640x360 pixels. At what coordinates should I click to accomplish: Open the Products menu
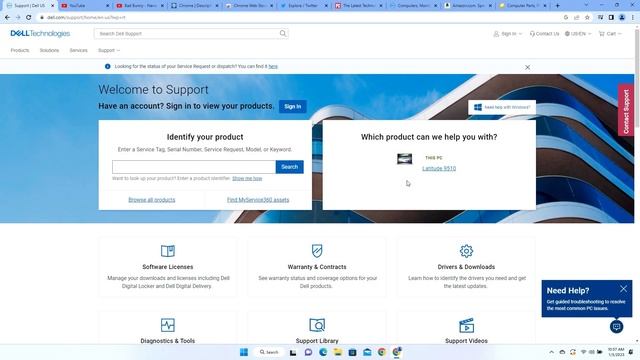click(x=20, y=50)
